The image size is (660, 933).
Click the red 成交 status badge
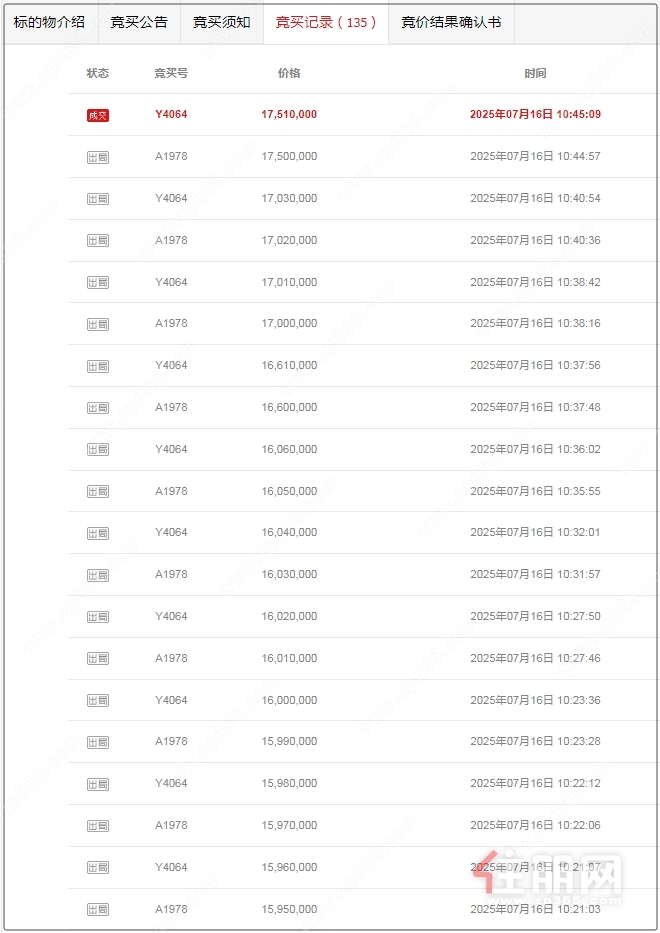[98, 115]
